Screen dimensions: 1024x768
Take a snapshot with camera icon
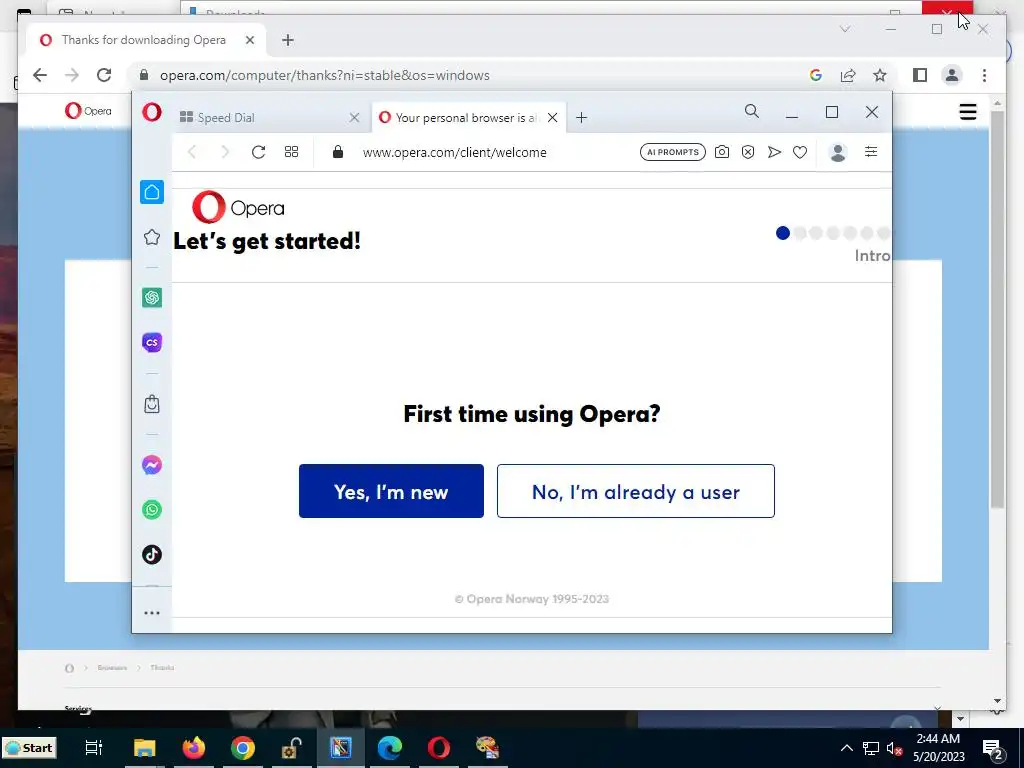pyautogui.click(x=722, y=152)
